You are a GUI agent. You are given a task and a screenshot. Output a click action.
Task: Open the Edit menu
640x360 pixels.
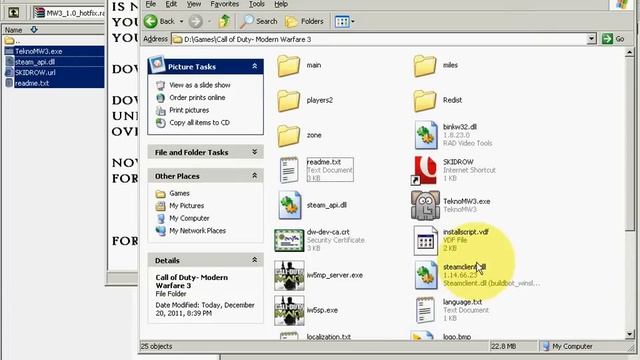coord(171,4)
